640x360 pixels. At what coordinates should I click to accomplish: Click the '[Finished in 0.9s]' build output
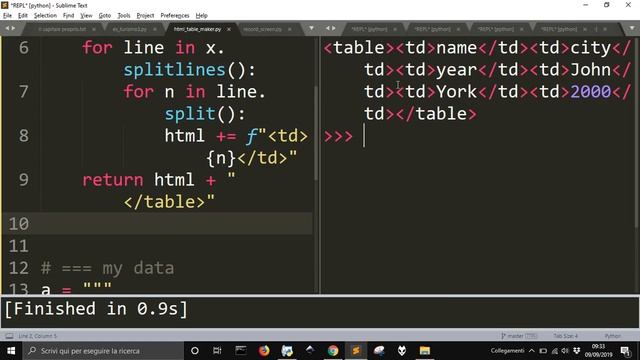coord(96,309)
